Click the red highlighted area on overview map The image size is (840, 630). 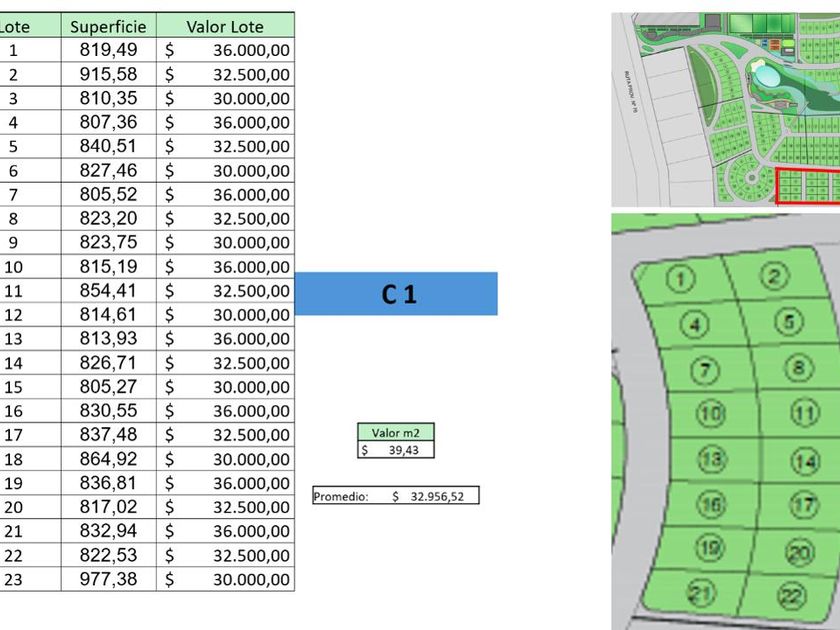(808, 186)
